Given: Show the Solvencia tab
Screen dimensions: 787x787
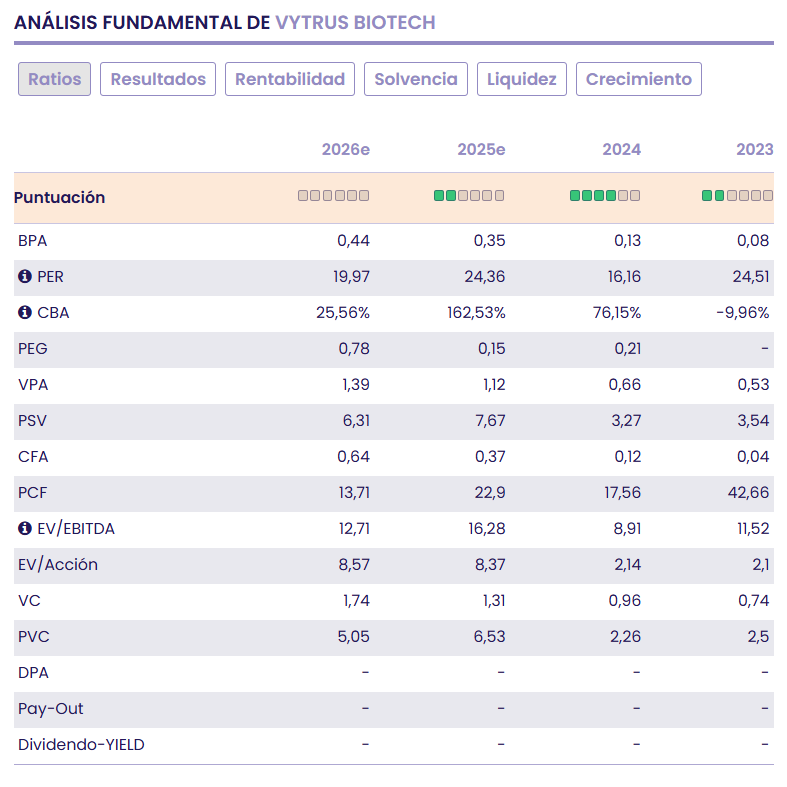Looking at the screenshot, I should point(416,79).
